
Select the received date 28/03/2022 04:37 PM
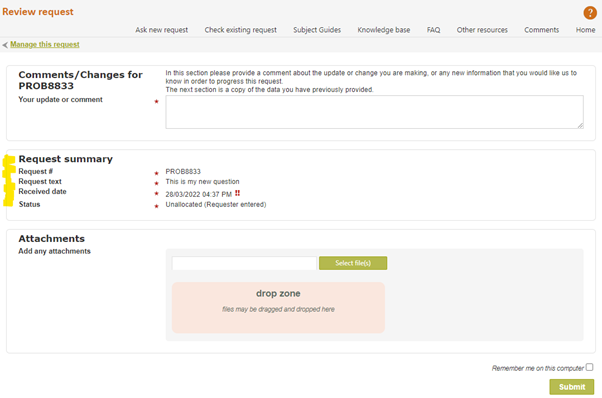point(198,194)
